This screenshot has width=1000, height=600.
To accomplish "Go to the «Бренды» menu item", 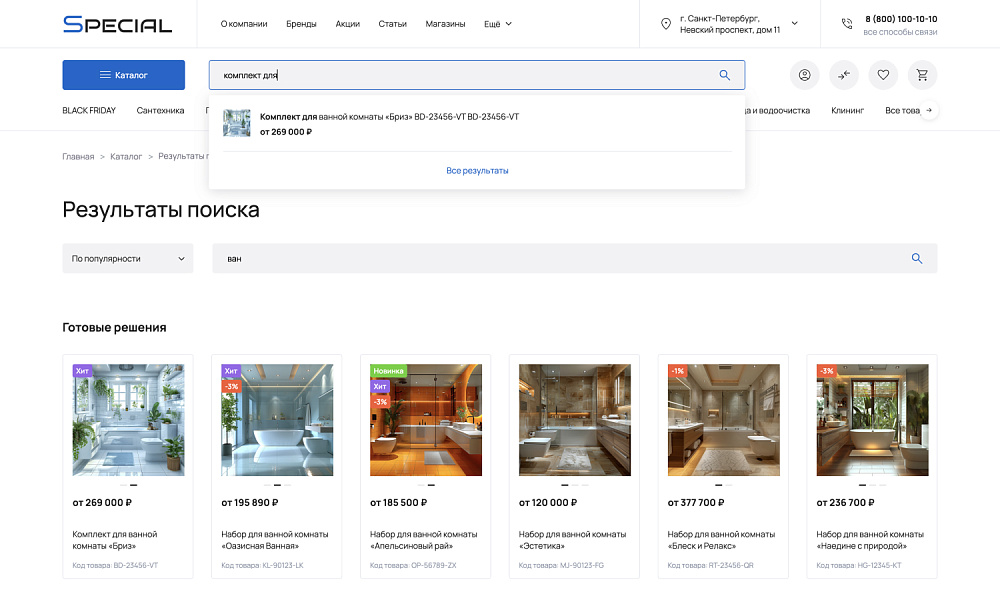I will (301, 24).
